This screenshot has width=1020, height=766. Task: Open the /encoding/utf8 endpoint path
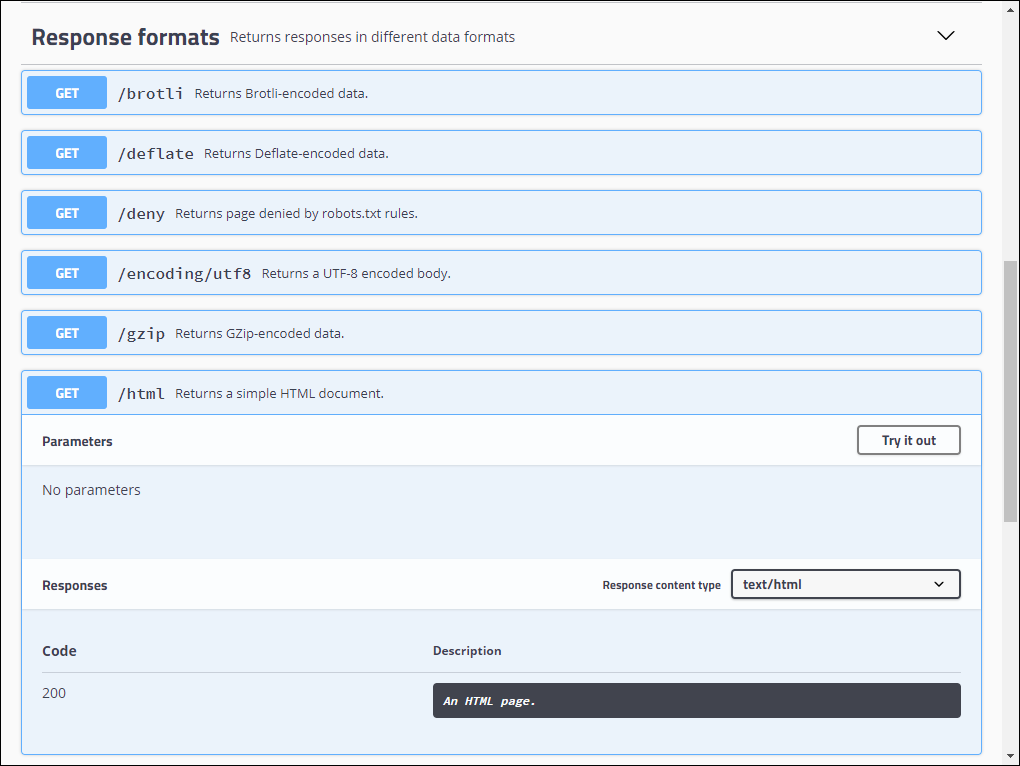(x=185, y=273)
